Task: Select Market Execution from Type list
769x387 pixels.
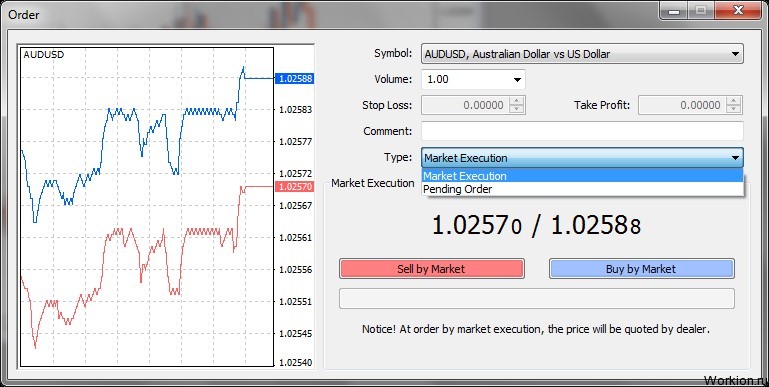Action: 582,176
